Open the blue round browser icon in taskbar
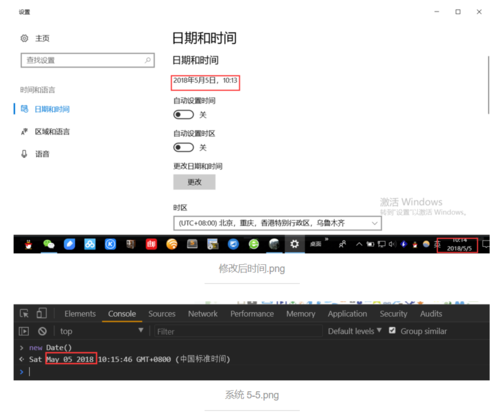The image size is (500, 412). click(233, 244)
